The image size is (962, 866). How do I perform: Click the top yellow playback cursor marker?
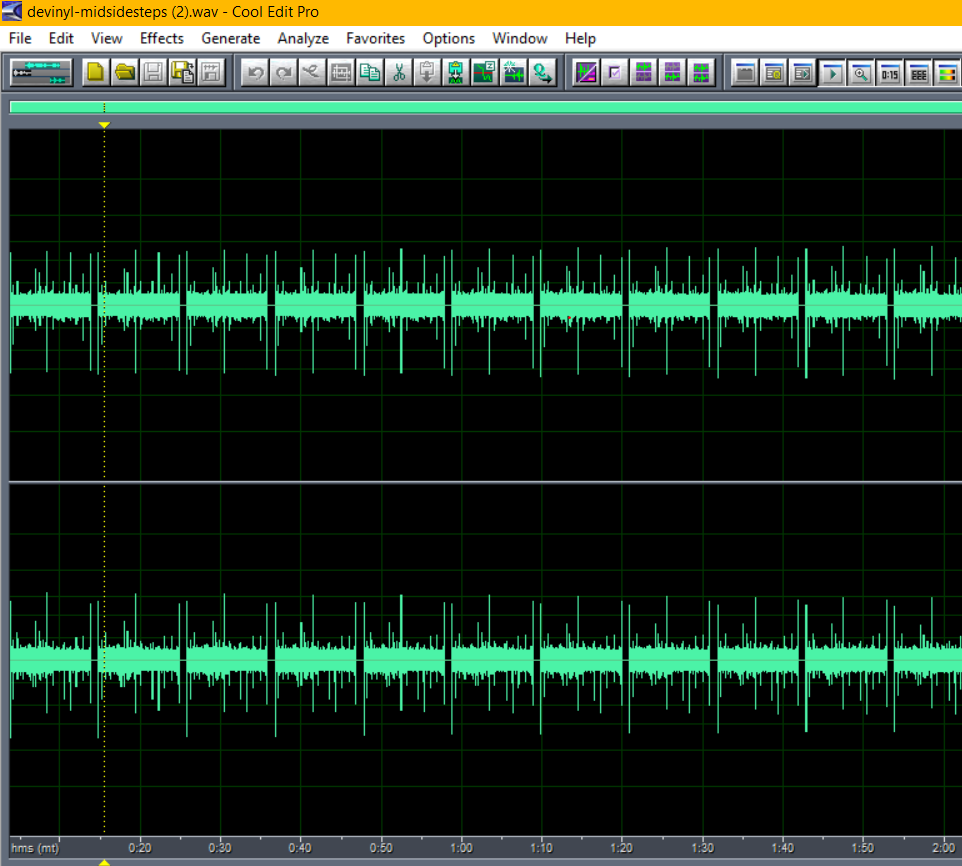[104, 125]
